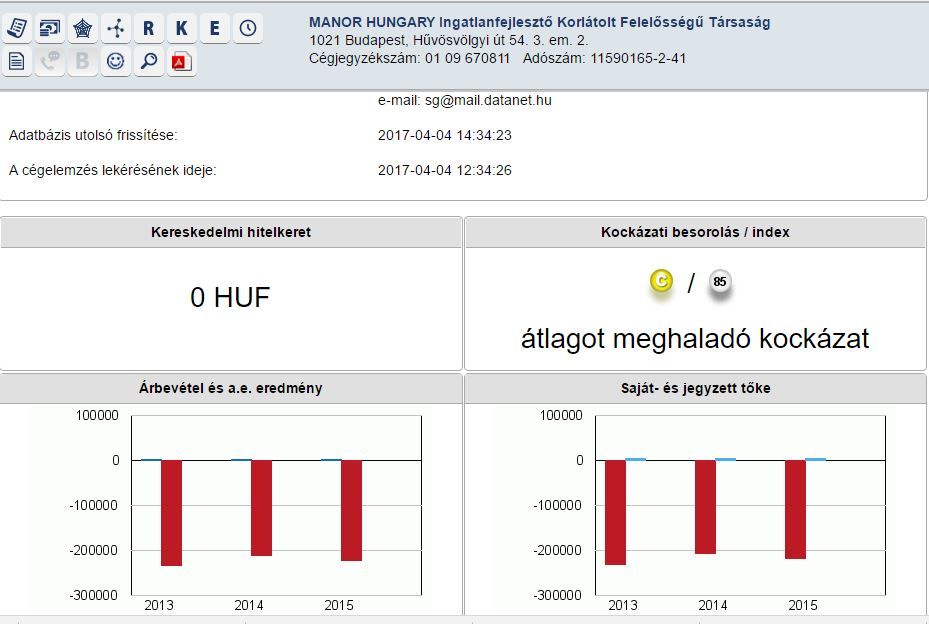Click the Adatbázis utolsó frissítése label
The height and width of the screenshot is (624, 929).
(x=93, y=135)
